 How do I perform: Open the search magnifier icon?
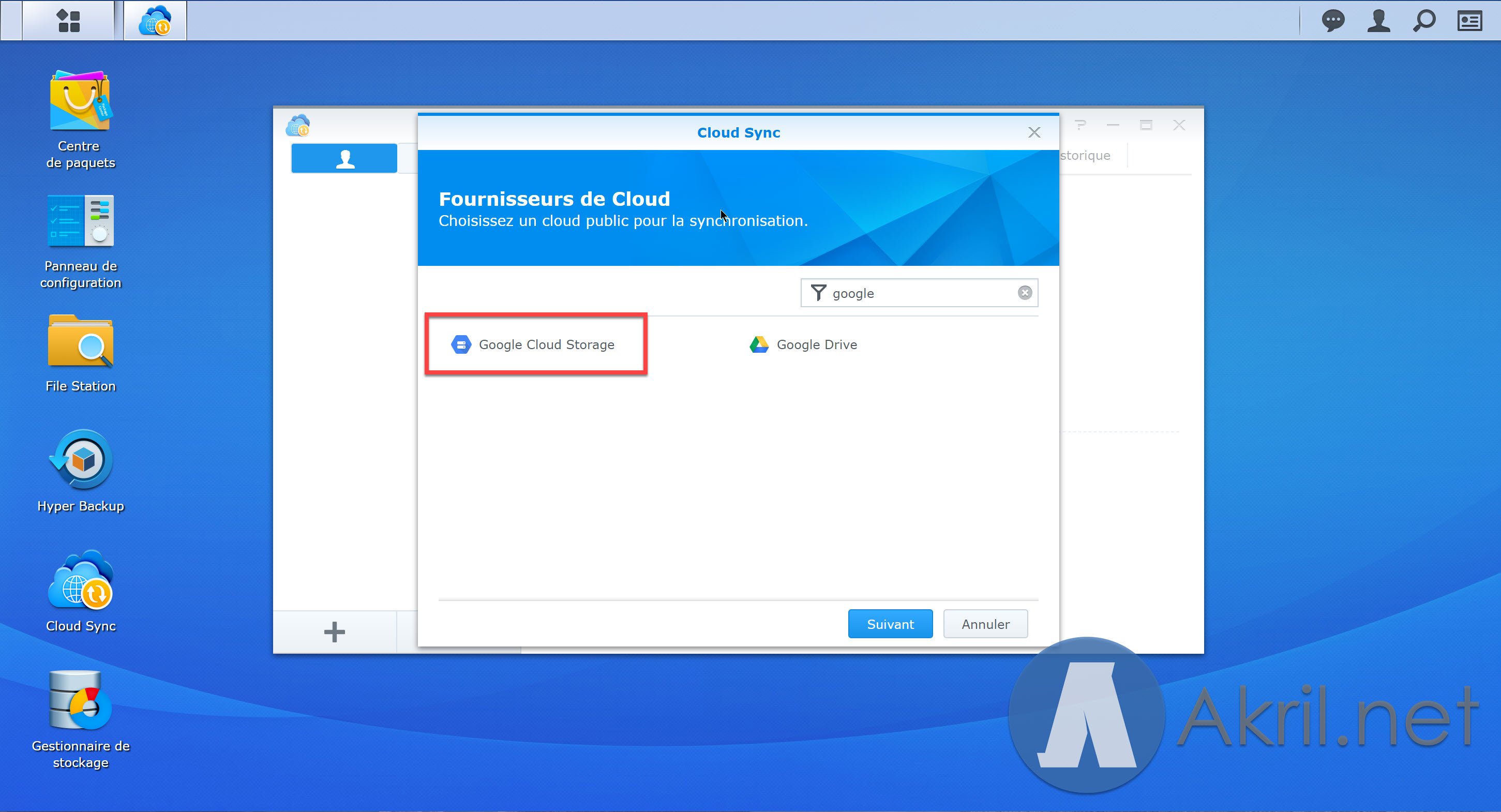[1424, 21]
